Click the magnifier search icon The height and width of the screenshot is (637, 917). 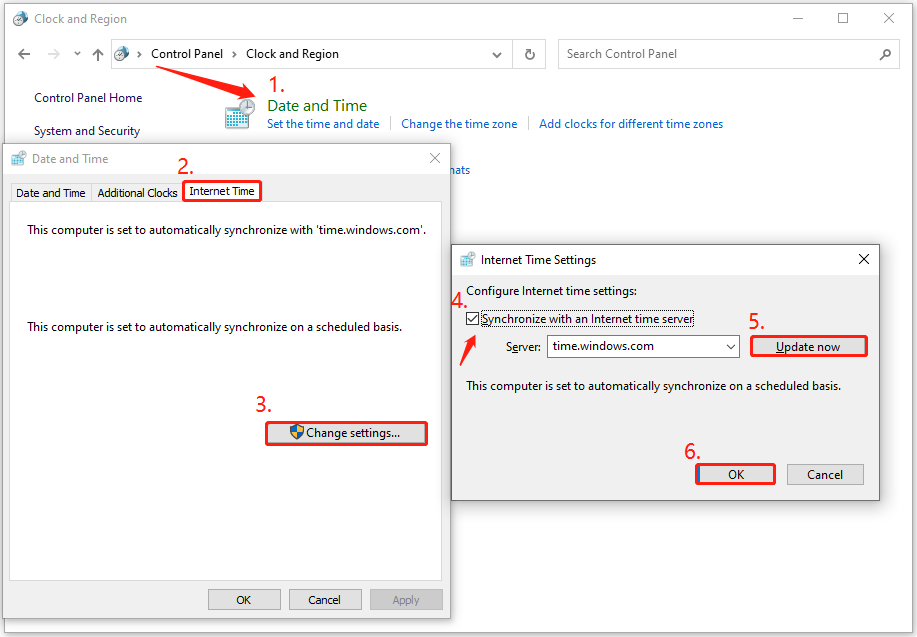click(885, 54)
